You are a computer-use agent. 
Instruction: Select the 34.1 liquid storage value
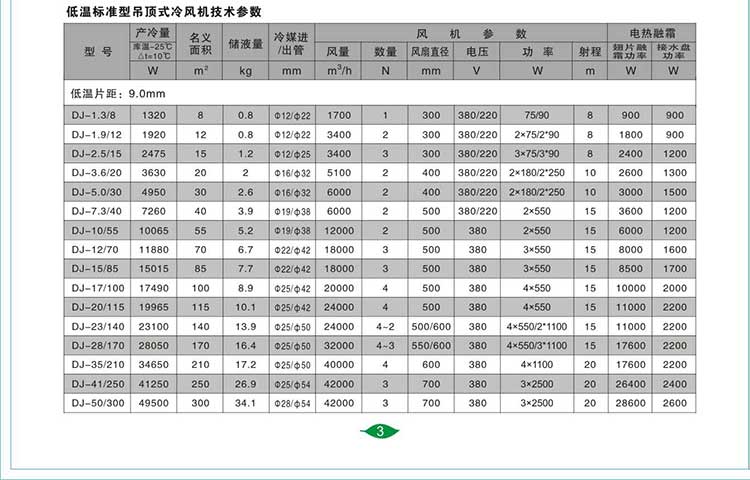[245, 402]
